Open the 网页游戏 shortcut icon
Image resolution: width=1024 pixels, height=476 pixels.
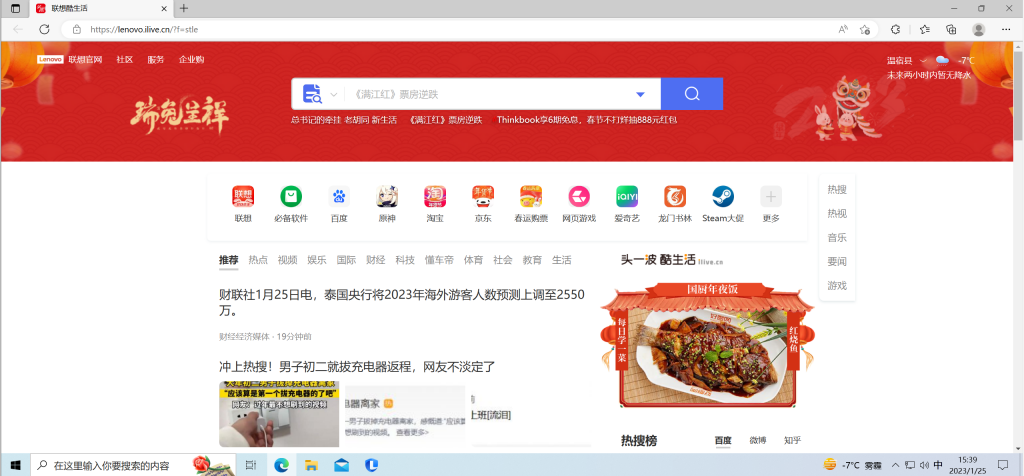pos(579,197)
